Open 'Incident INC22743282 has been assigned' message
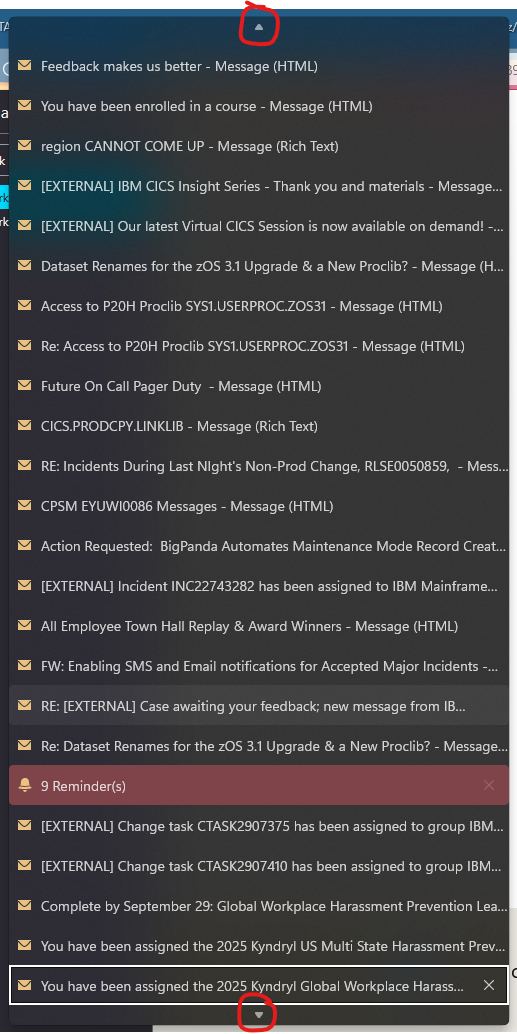 [258, 586]
